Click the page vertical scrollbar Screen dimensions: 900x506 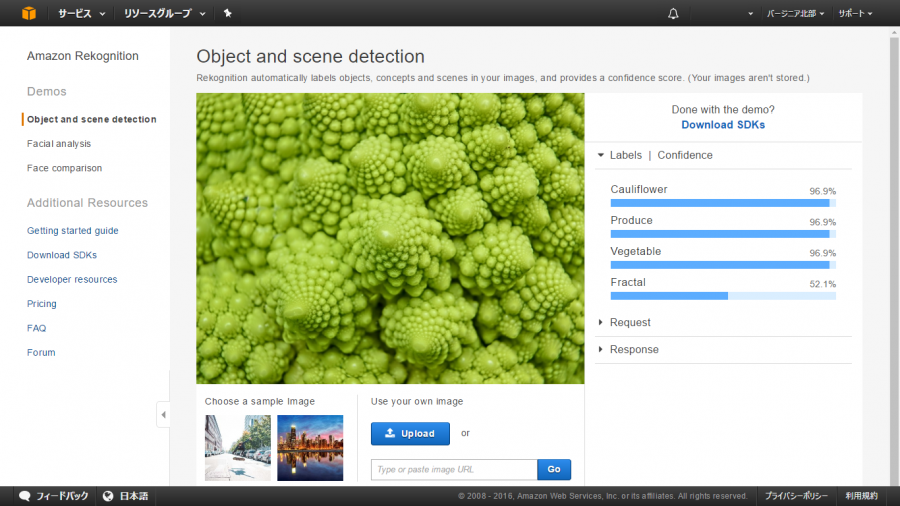[x=894, y=256]
